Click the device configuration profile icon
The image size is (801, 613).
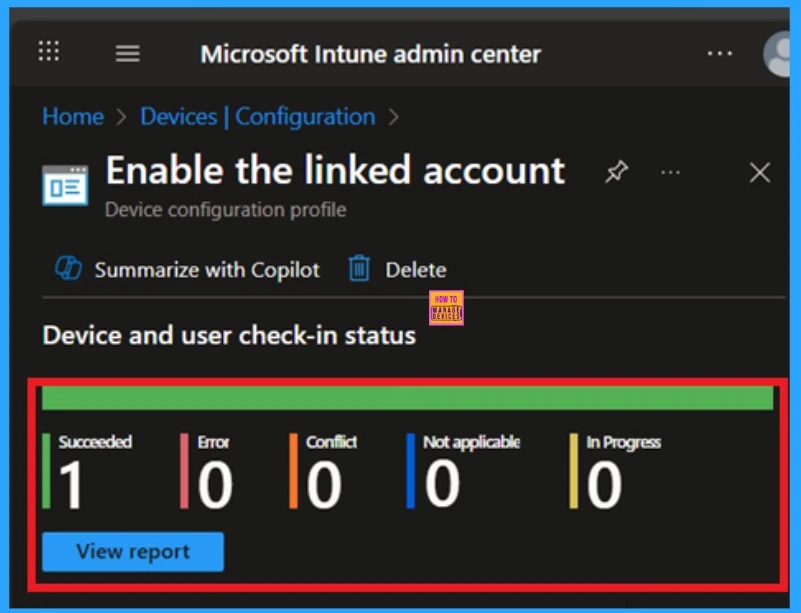click(x=65, y=185)
